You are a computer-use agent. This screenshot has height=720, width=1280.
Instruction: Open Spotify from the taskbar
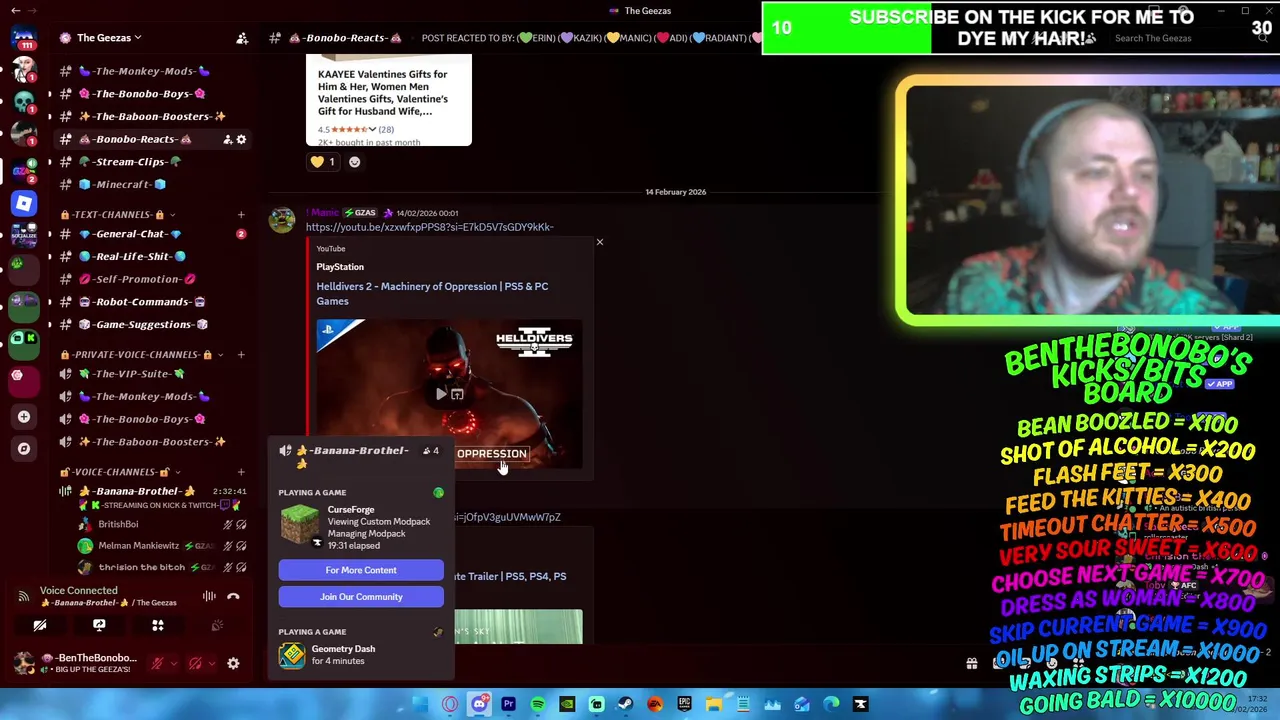tap(538, 705)
